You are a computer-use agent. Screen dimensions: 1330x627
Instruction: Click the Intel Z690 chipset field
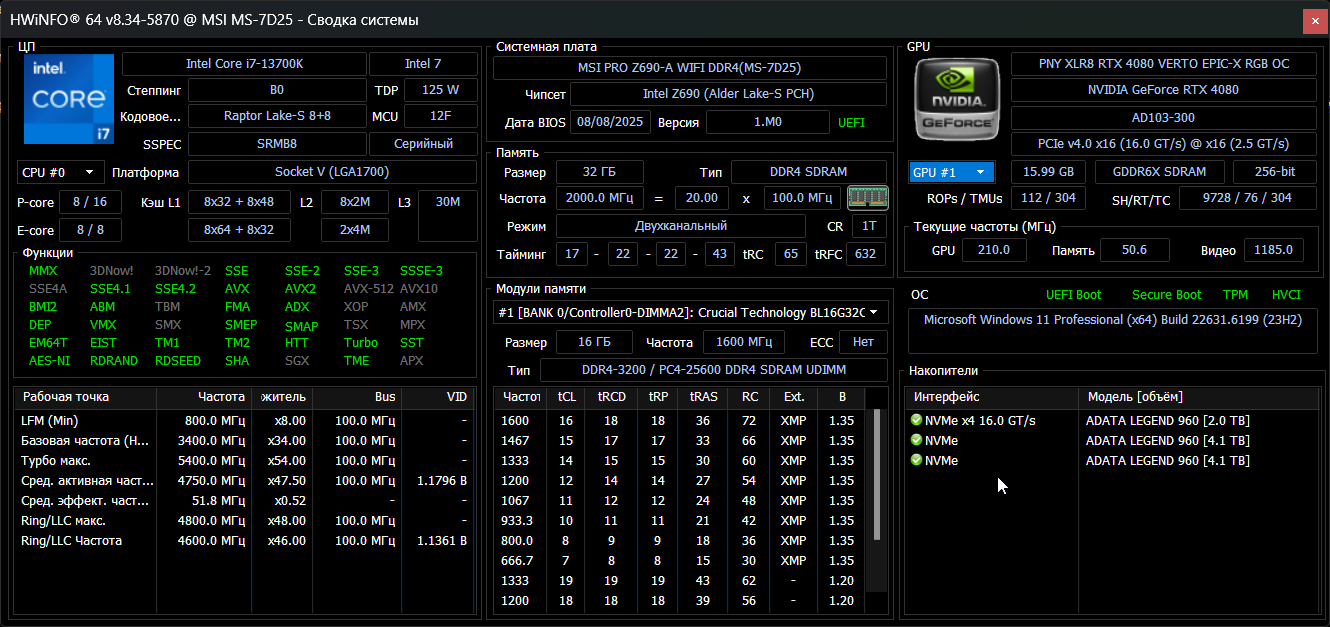(729, 94)
